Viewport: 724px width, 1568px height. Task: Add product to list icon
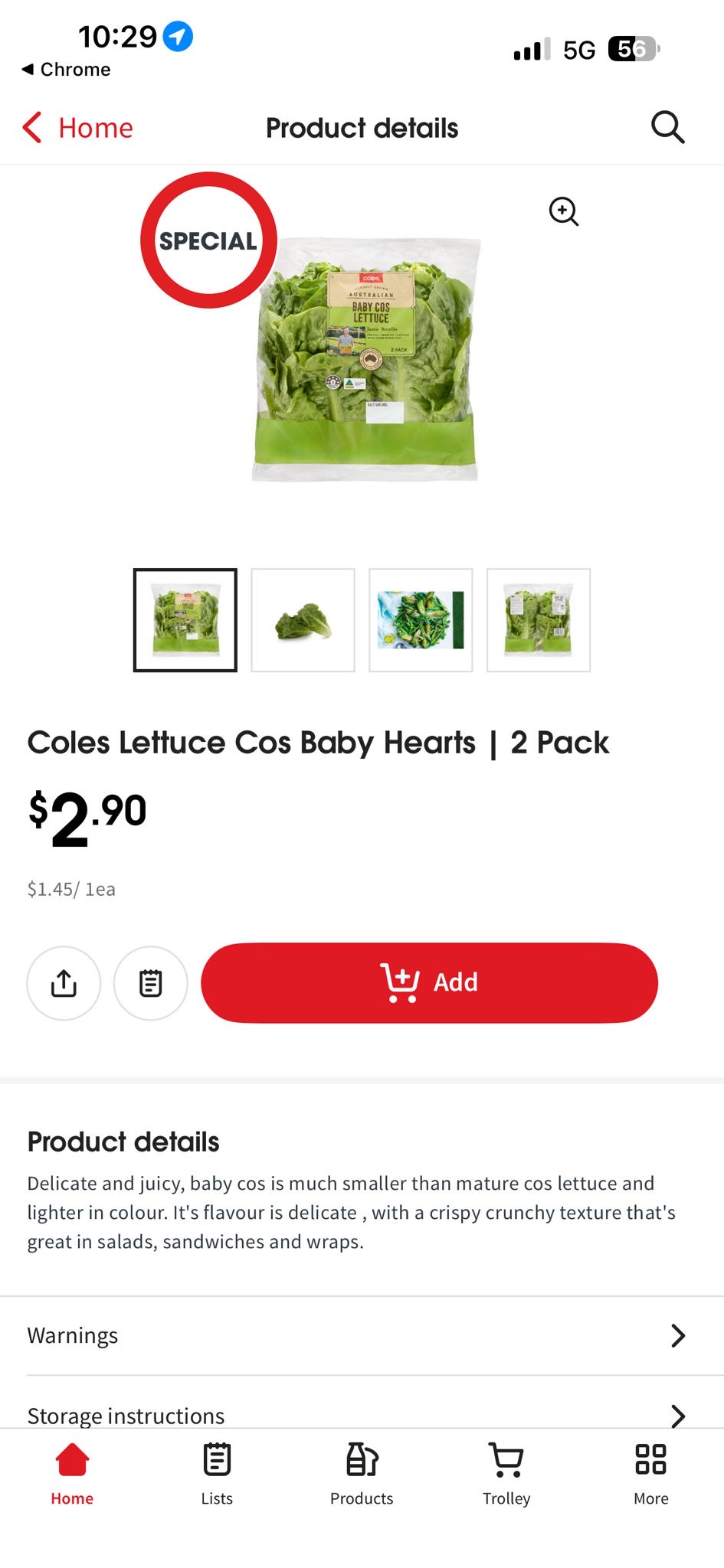pyautogui.click(x=150, y=983)
